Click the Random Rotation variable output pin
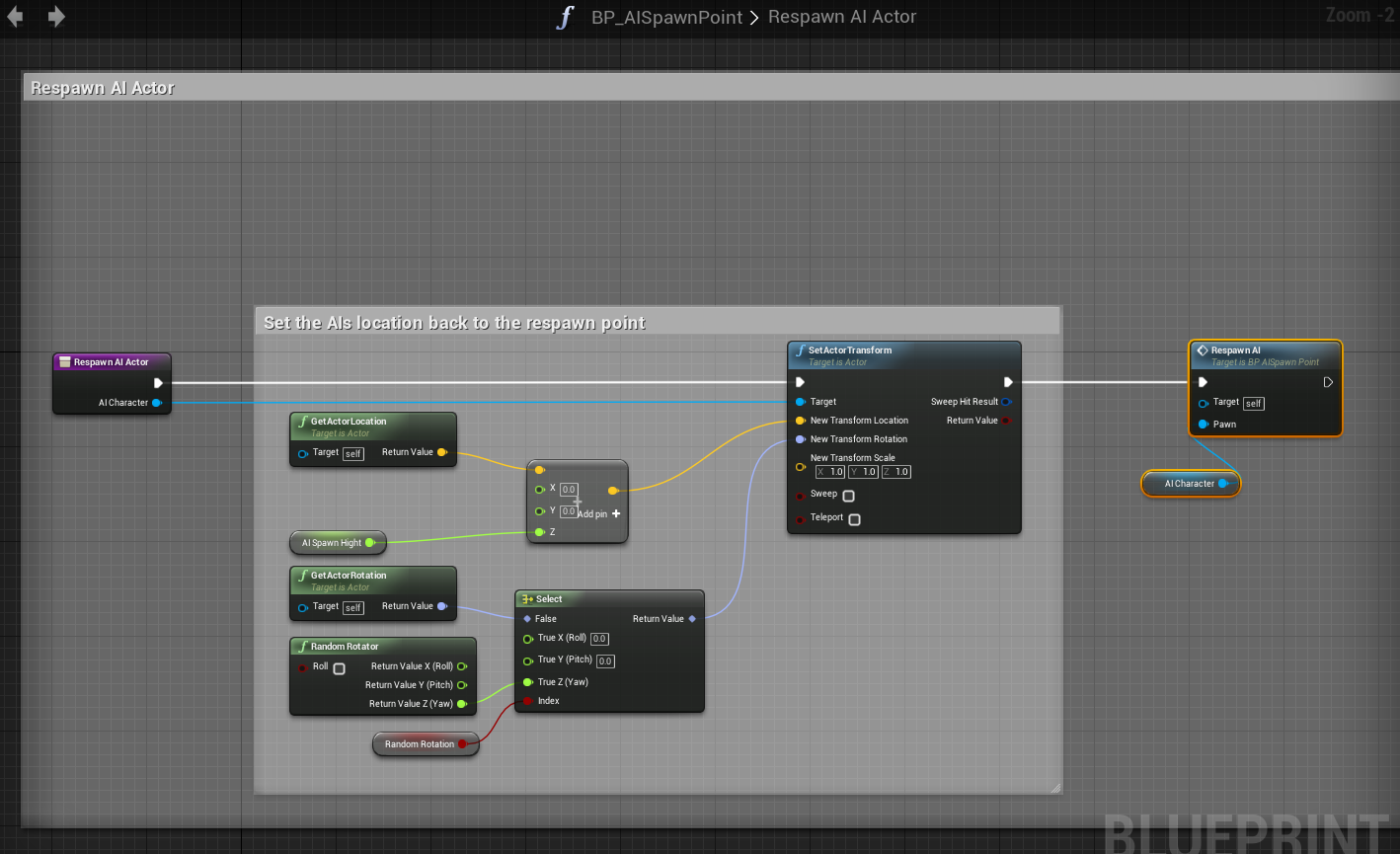This screenshot has height=854, width=1400. pyautogui.click(x=462, y=743)
